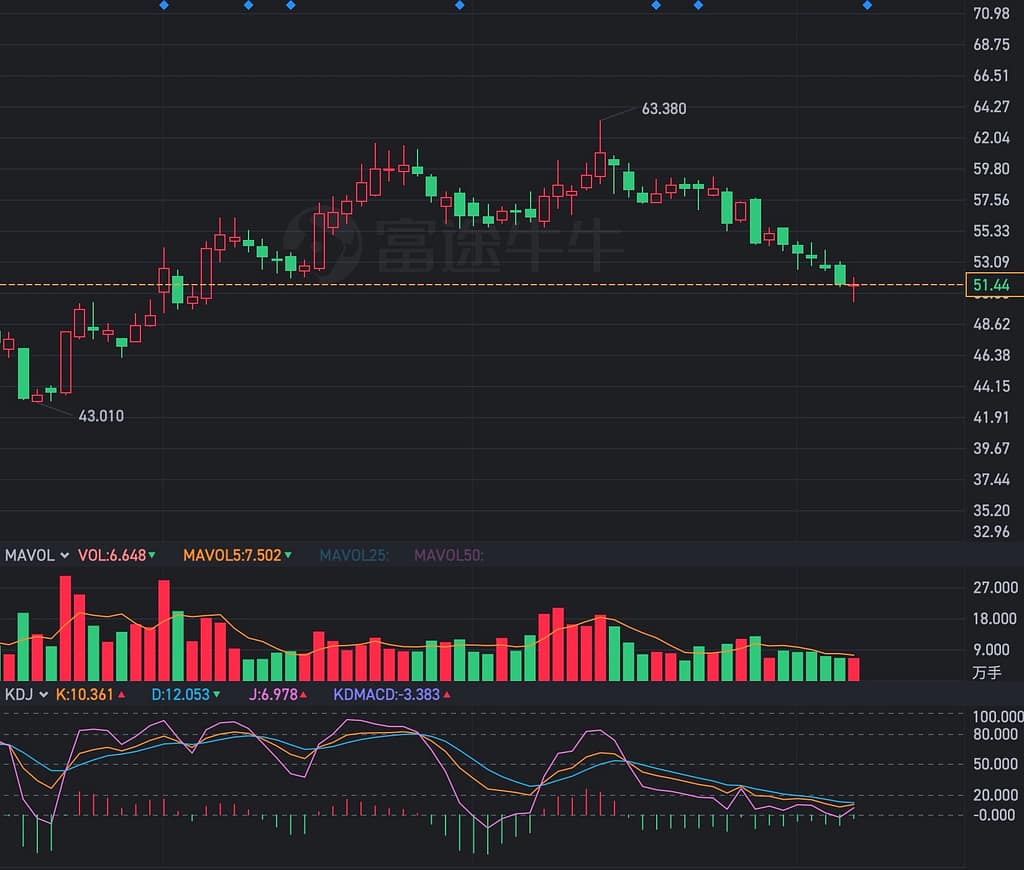Expand the KDJ indicator selector

pos(42,694)
